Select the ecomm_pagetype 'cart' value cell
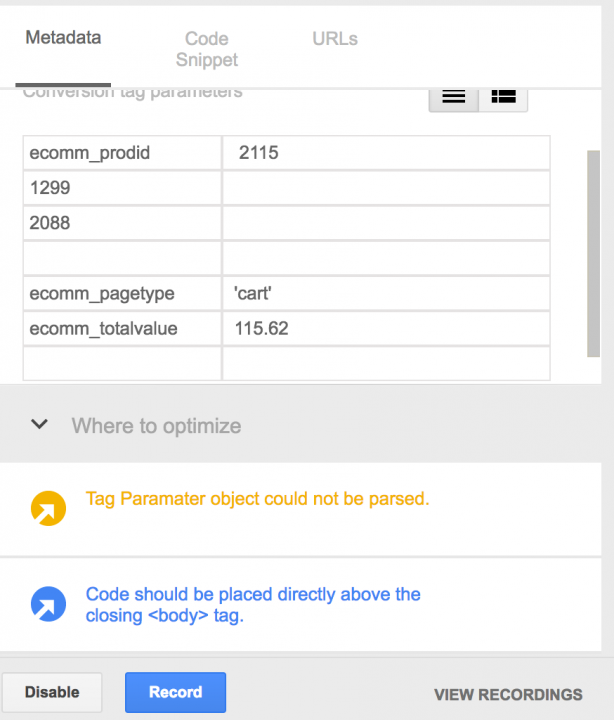 (x=386, y=293)
